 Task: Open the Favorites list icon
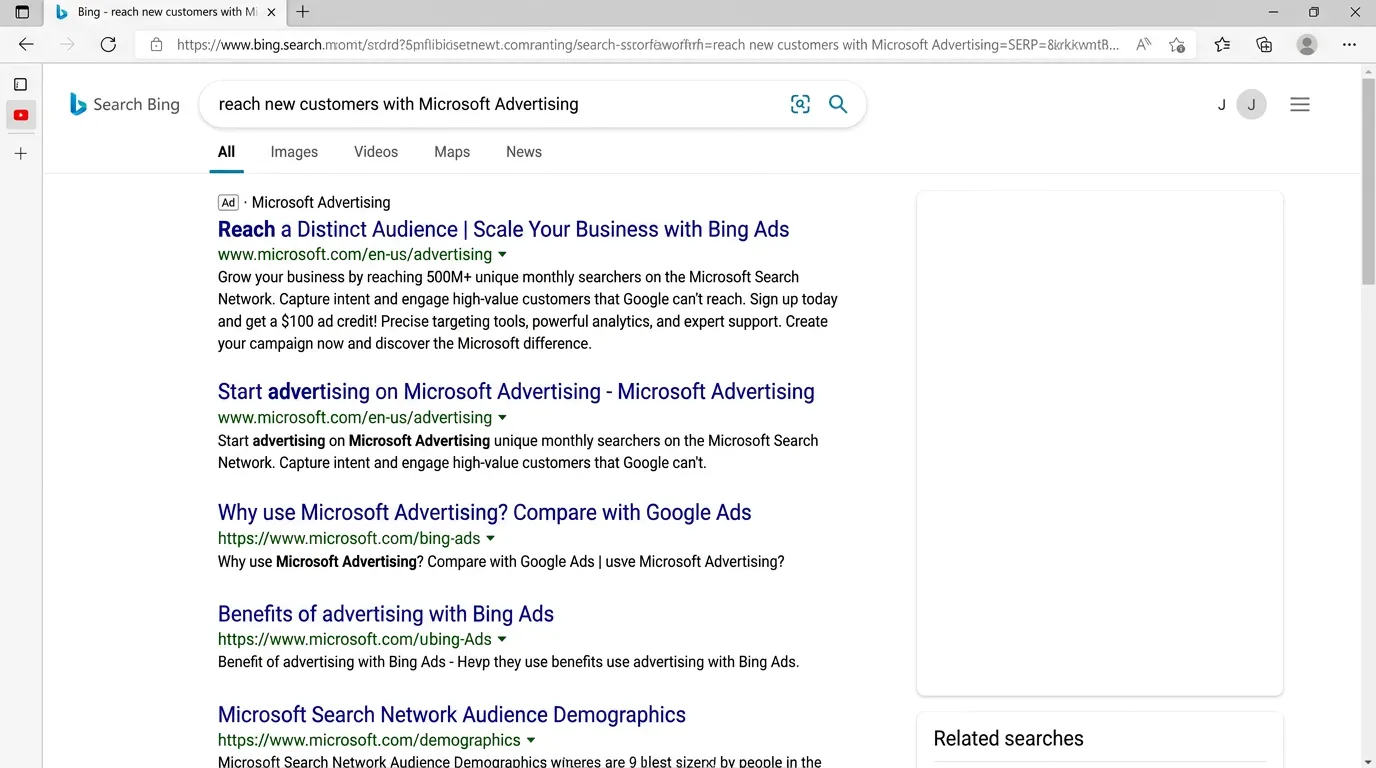1222,44
